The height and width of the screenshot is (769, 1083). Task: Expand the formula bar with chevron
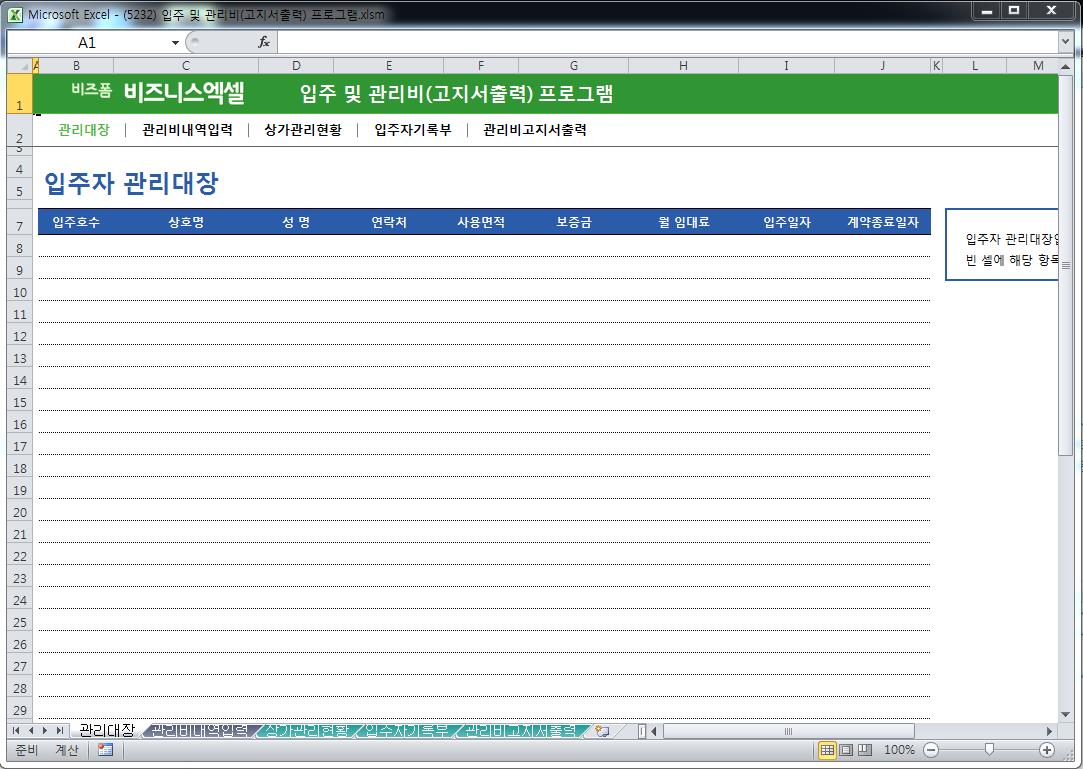1065,43
